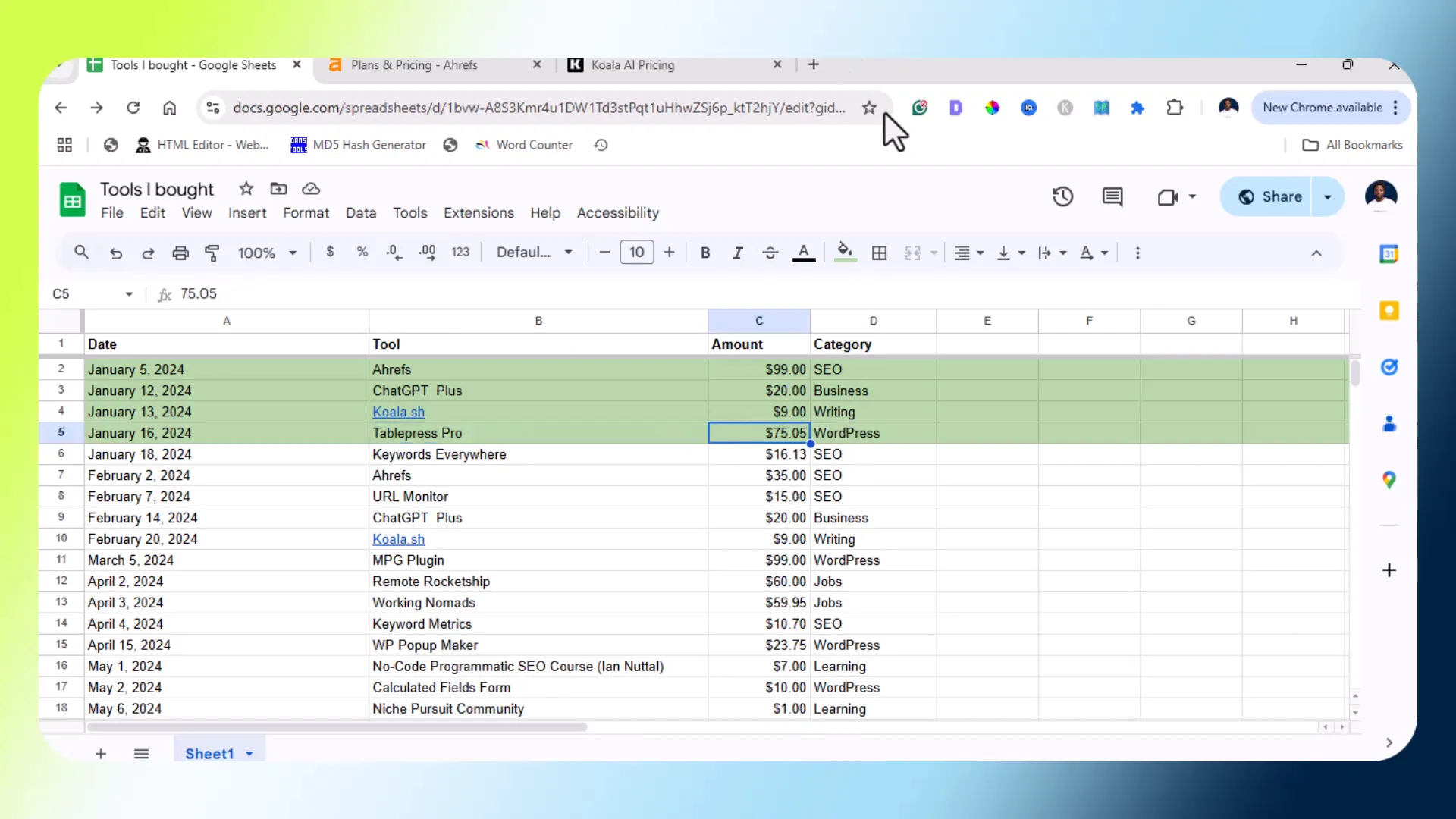
Task: Open the Edit menu
Action: click(152, 213)
